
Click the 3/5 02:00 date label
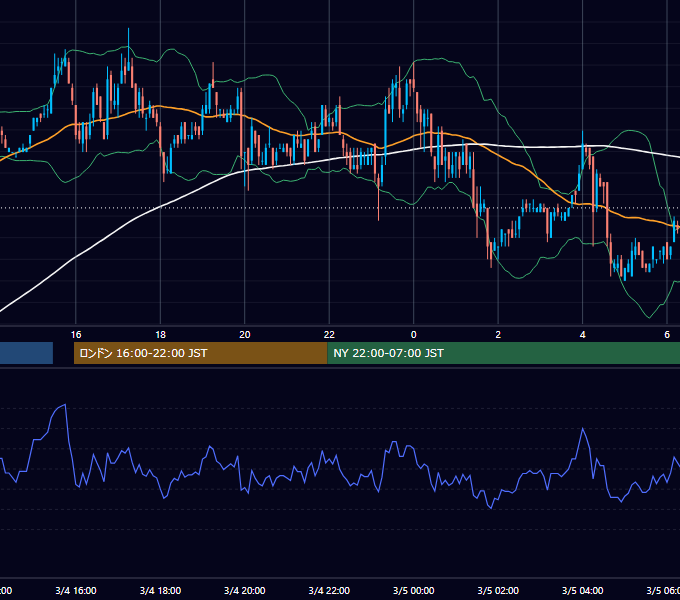[x=498, y=590]
